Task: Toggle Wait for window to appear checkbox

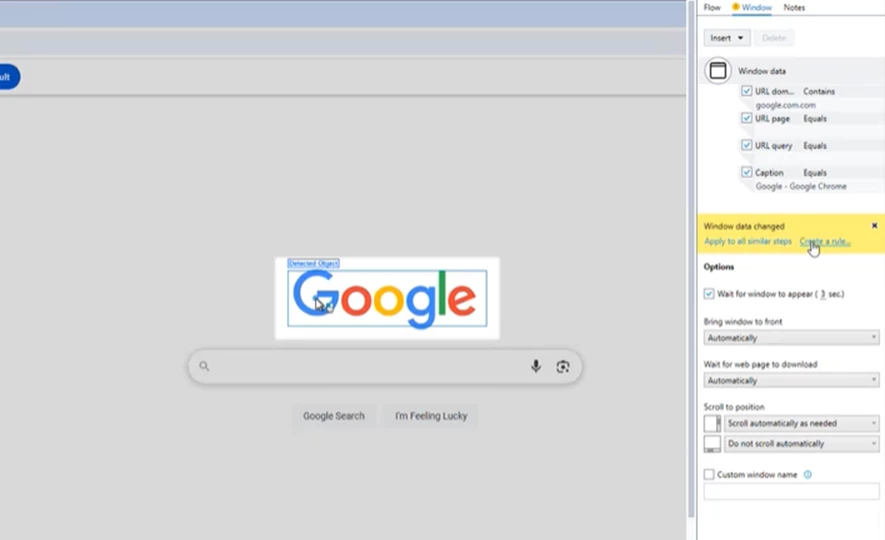Action: [709, 293]
